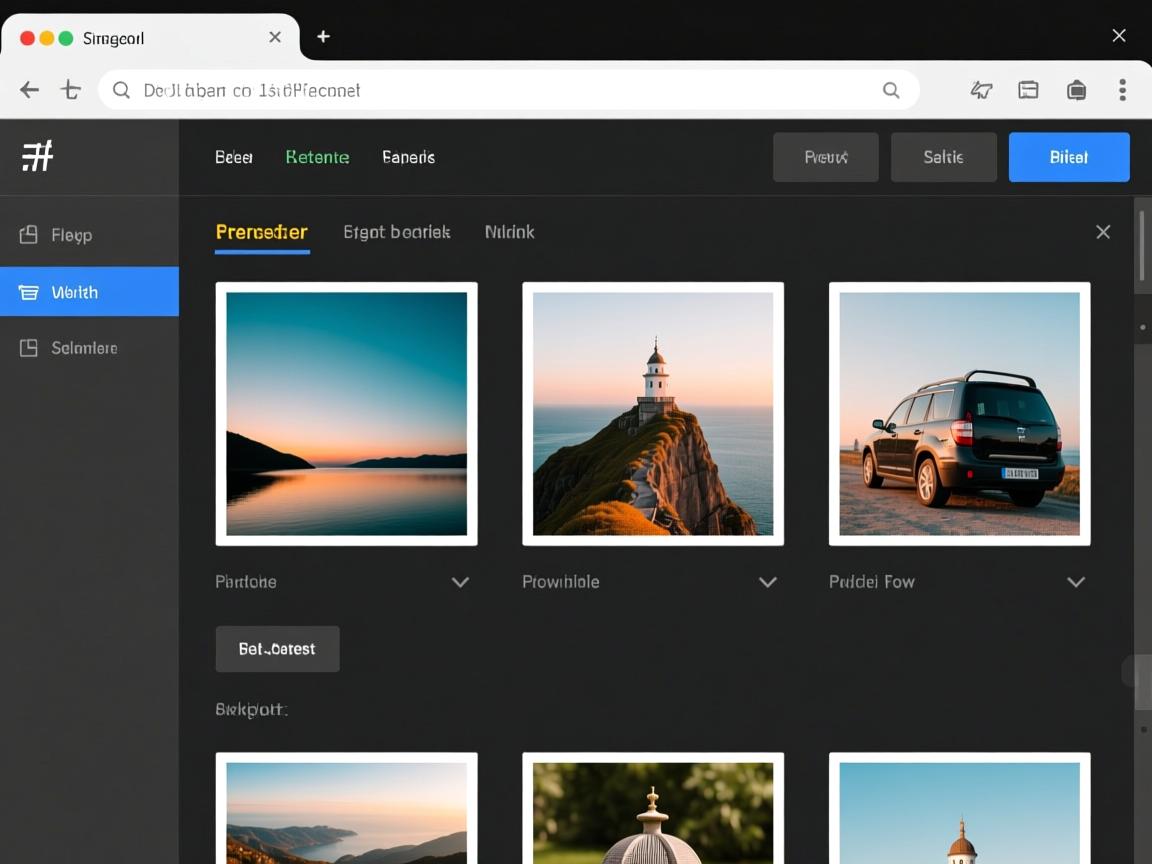Click the briefcase extension icon in toolbar
The height and width of the screenshot is (864, 1152).
click(1076, 90)
